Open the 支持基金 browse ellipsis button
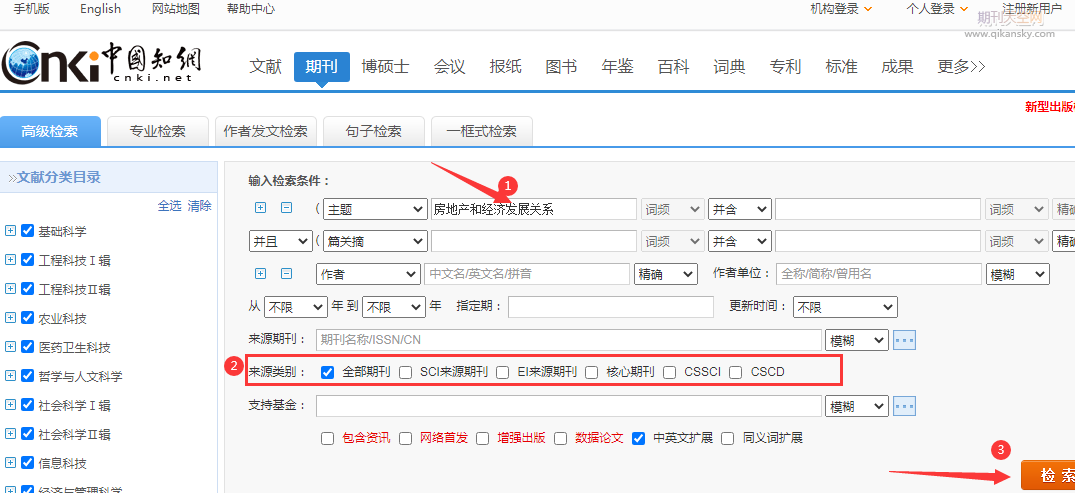This screenshot has height=493, width=1075. point(904,406)
